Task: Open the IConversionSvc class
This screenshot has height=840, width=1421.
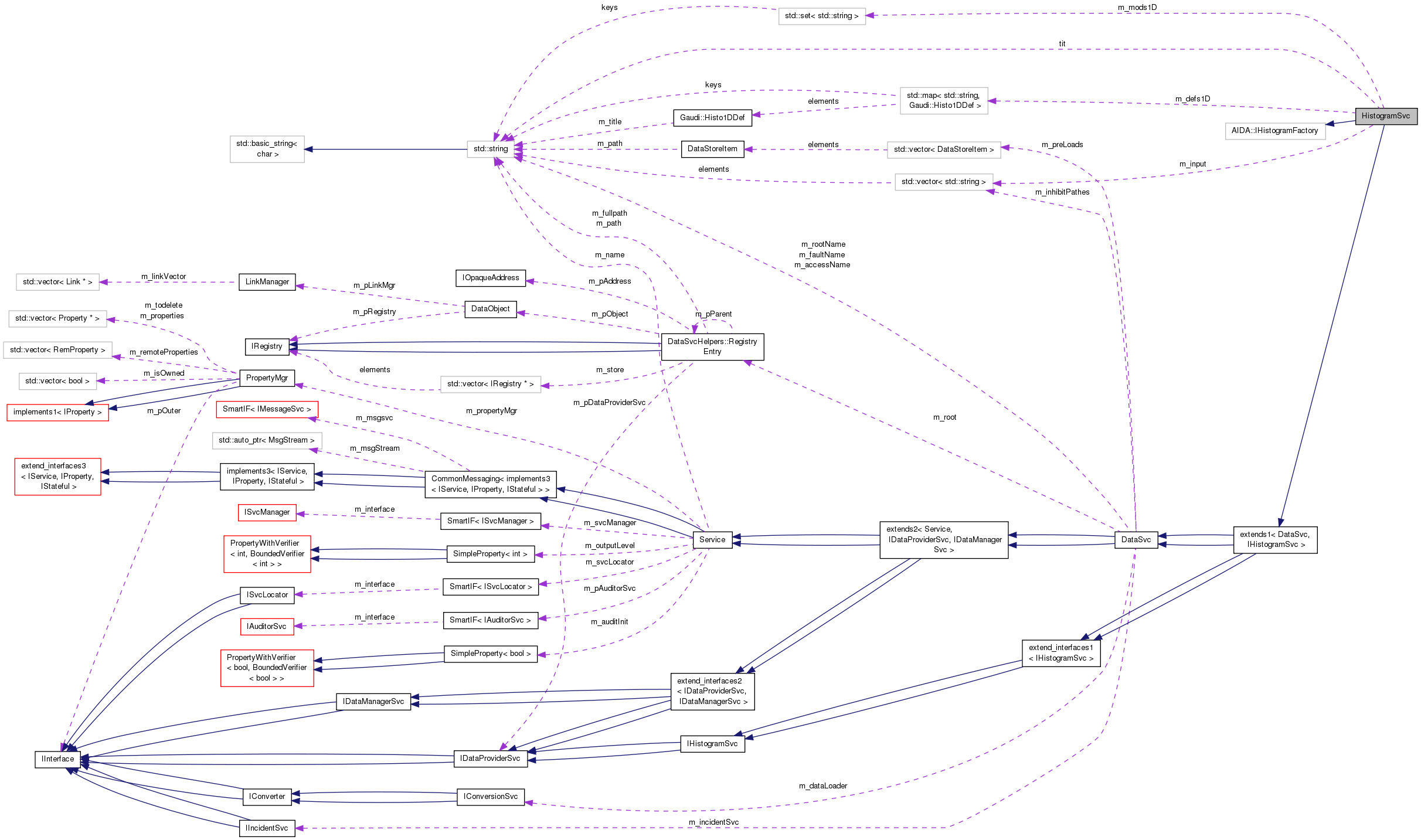Action: (491, 797)
